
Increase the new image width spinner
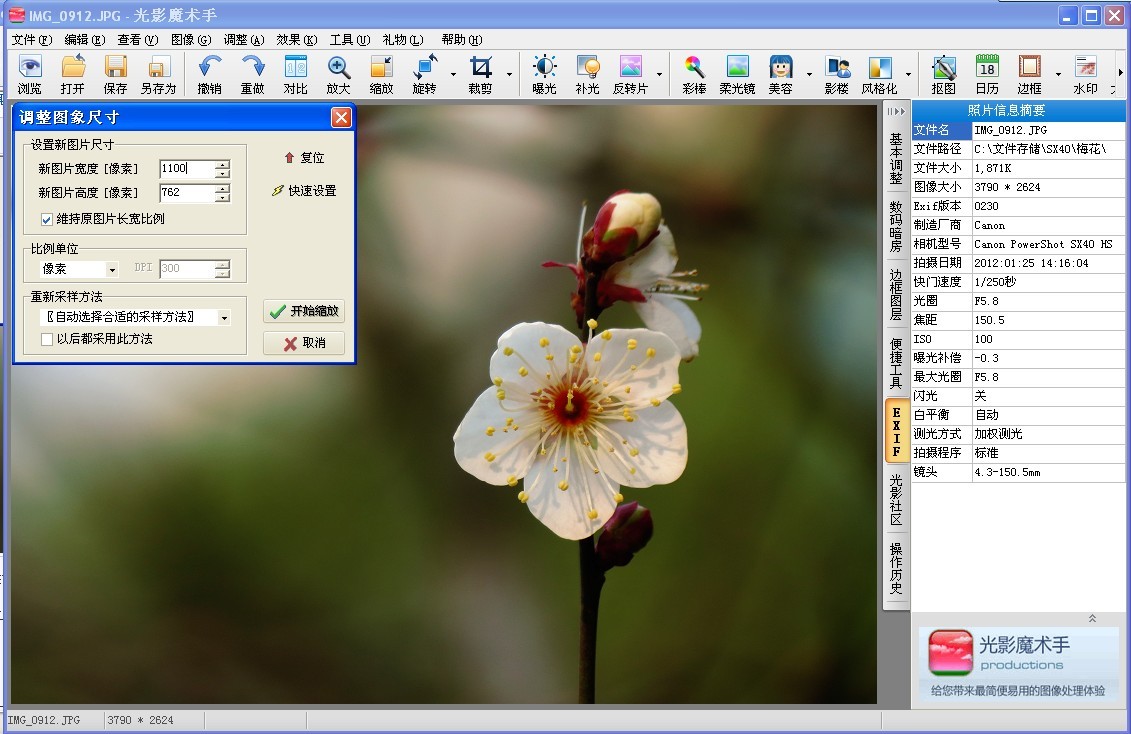point(222,164)
